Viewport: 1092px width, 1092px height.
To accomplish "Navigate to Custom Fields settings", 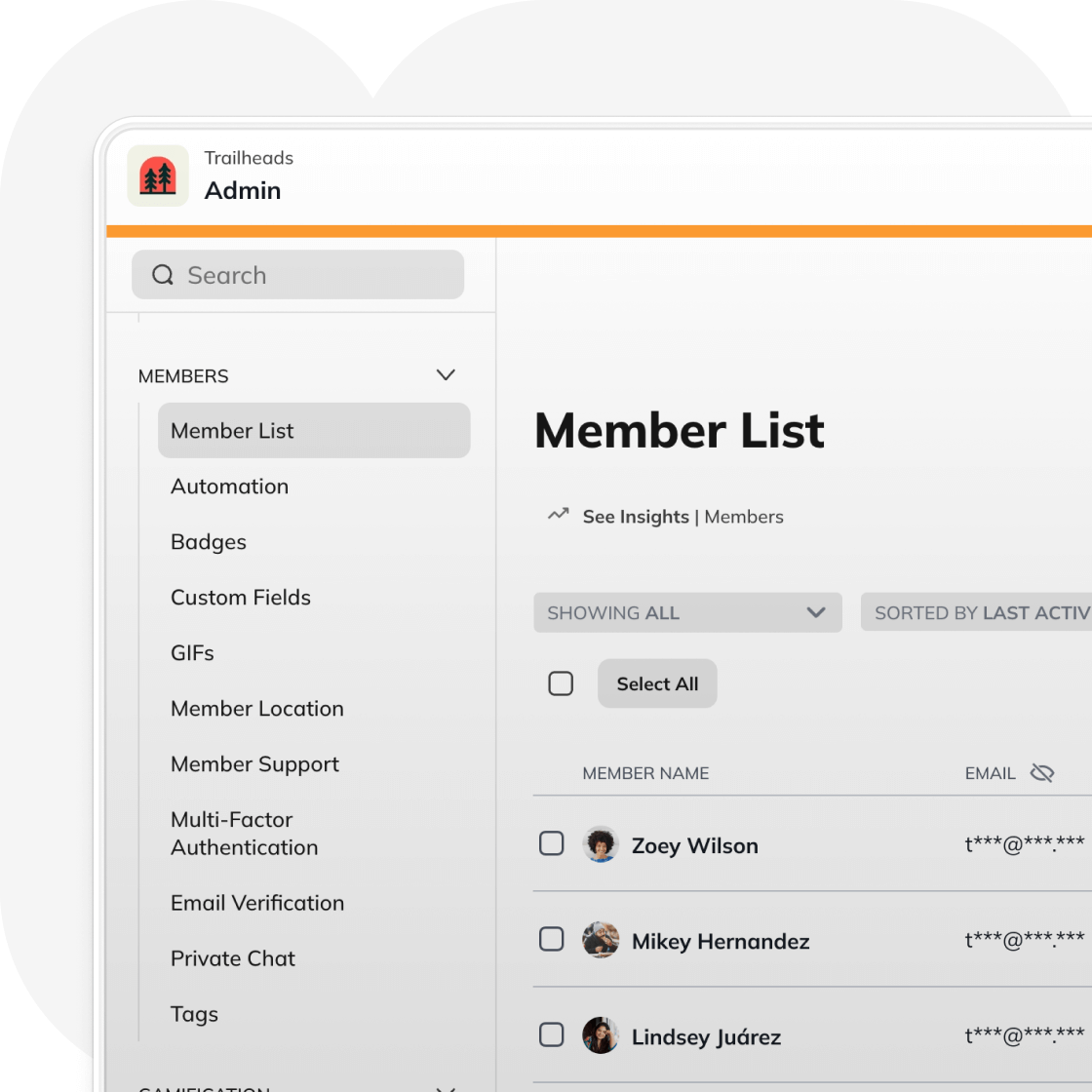I will 241,598.
